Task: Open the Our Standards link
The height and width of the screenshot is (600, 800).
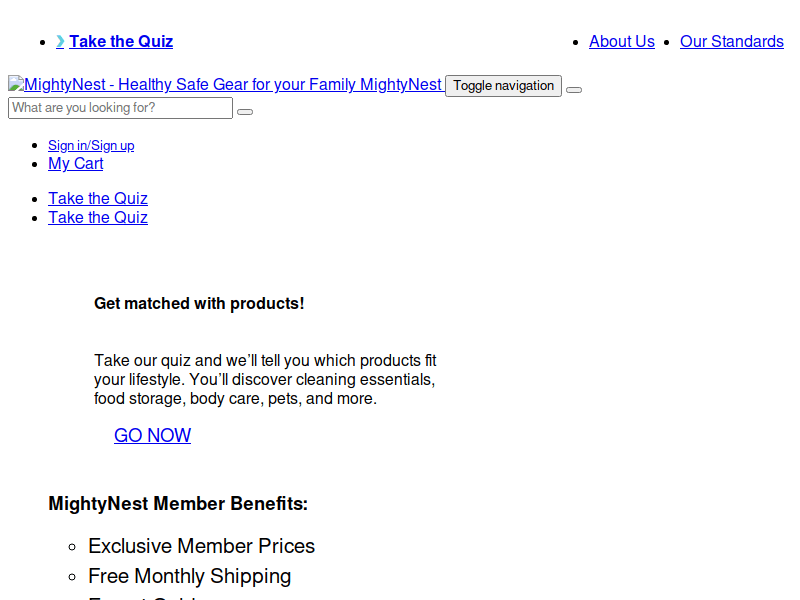Action: click(x=731, y=41)
